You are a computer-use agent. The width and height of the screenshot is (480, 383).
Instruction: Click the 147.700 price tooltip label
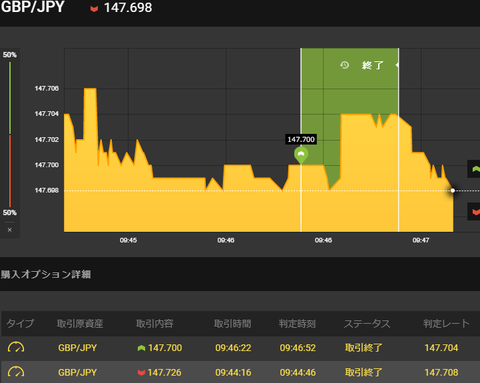[x=301, y=139]
